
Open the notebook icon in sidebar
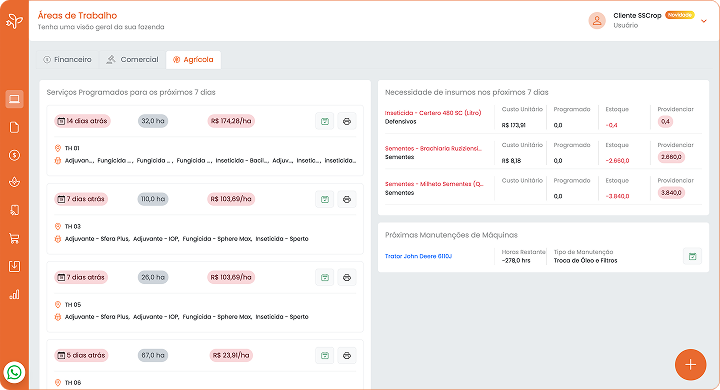point(14,210)
